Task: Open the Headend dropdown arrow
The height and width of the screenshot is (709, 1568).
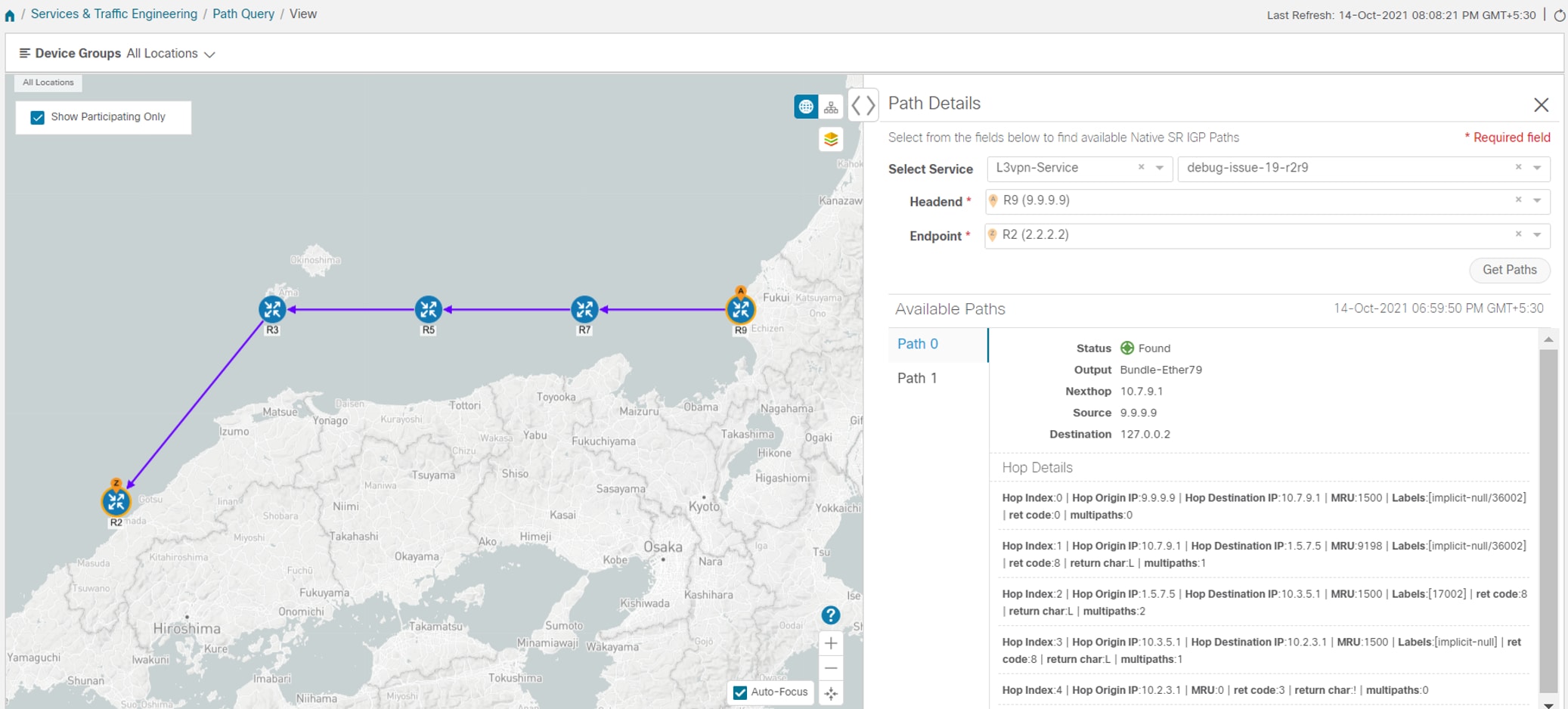Action: point(1538,200)
